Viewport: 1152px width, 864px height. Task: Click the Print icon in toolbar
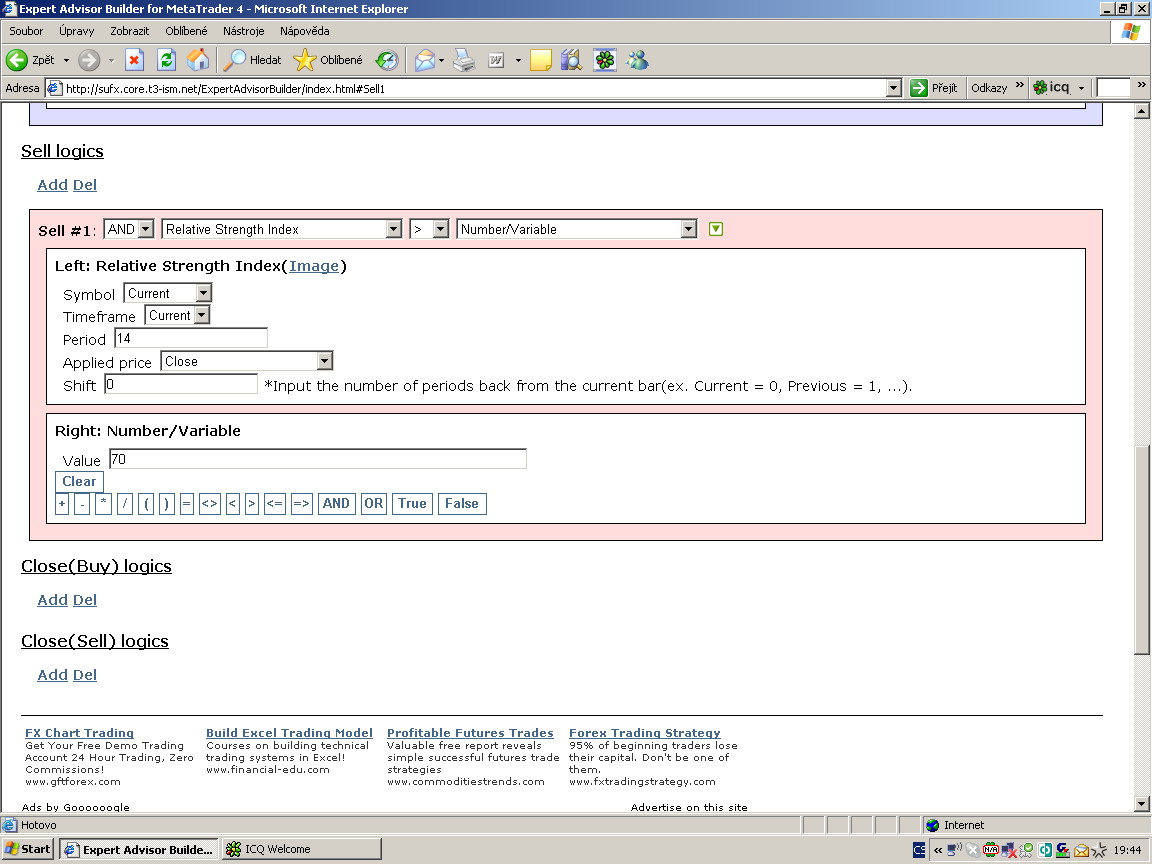point(464,60)
